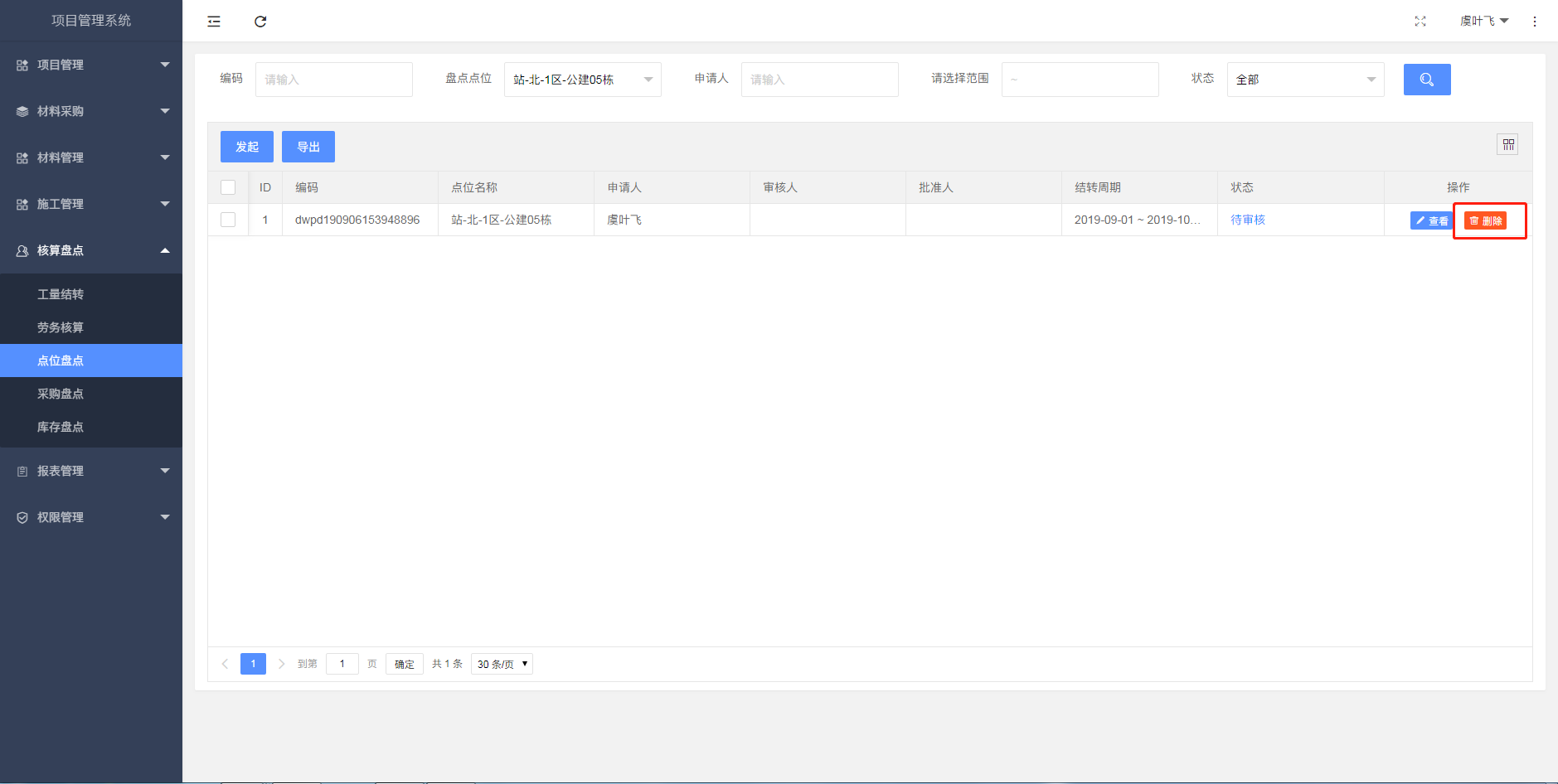Check the row 1 checkbox
The height and width of the screenshot is (784, 1558).
click(228, 220)
